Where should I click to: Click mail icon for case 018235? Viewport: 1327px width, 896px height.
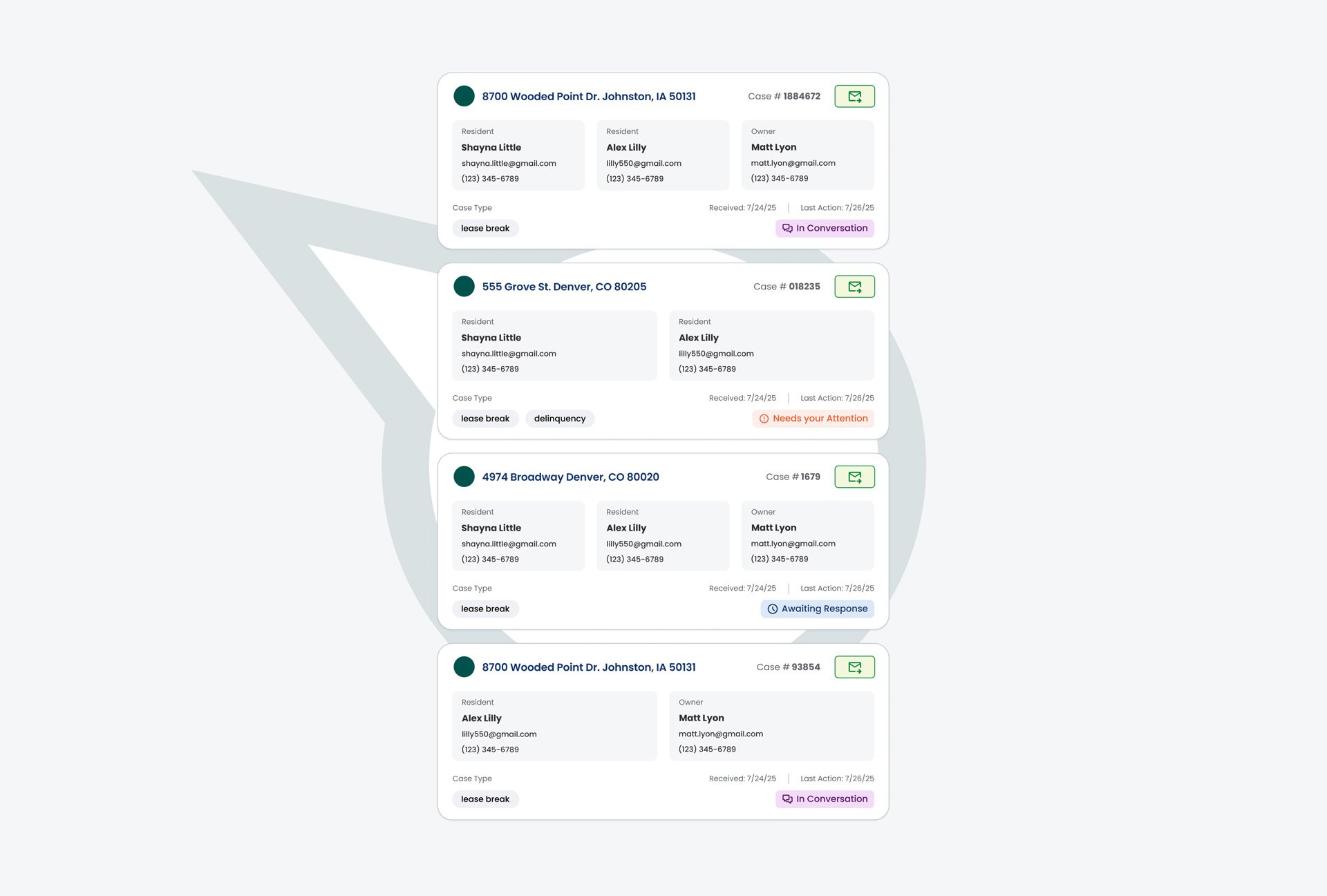[854, 287]
